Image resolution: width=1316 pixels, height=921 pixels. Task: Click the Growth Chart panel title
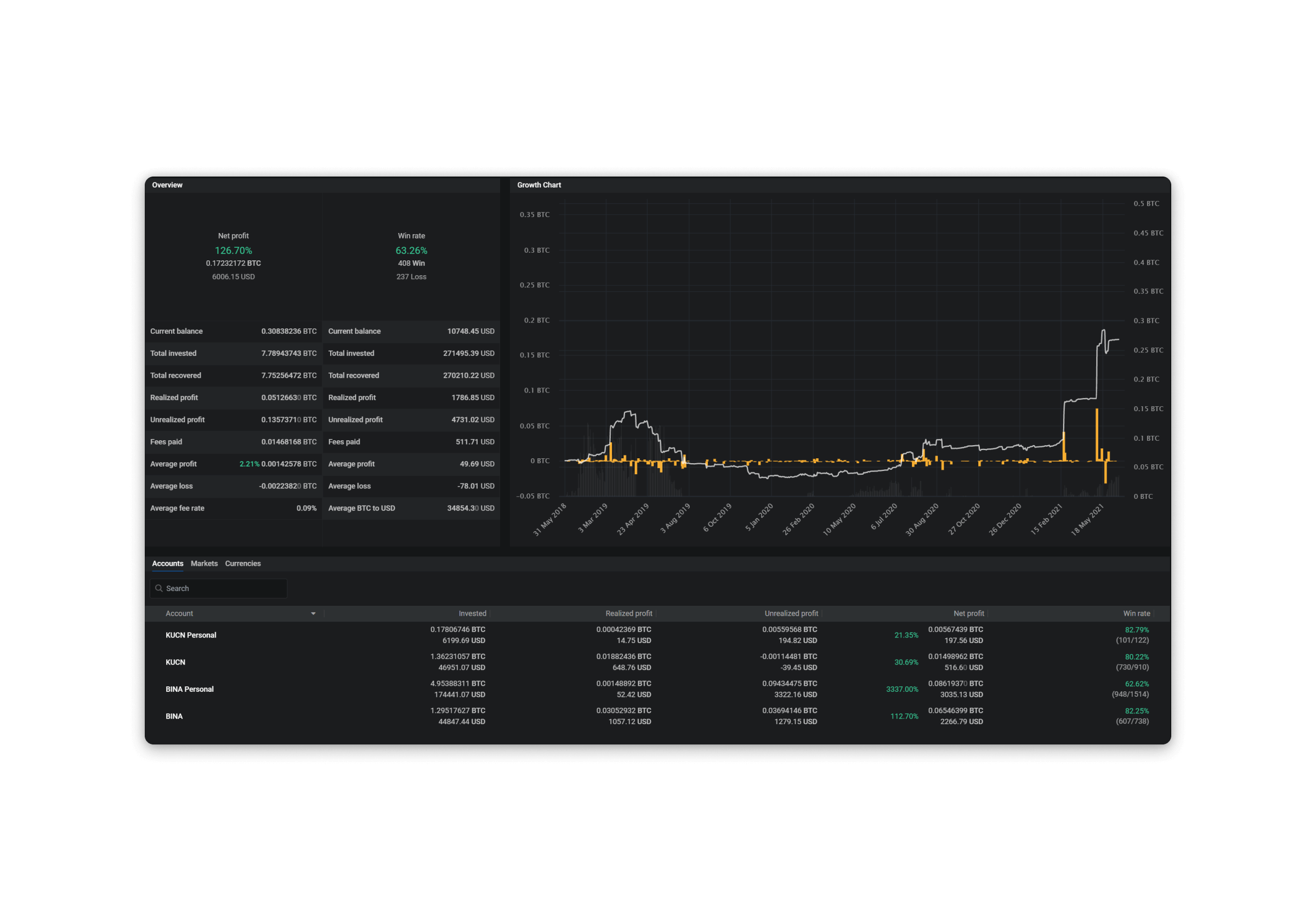[539, 185]
